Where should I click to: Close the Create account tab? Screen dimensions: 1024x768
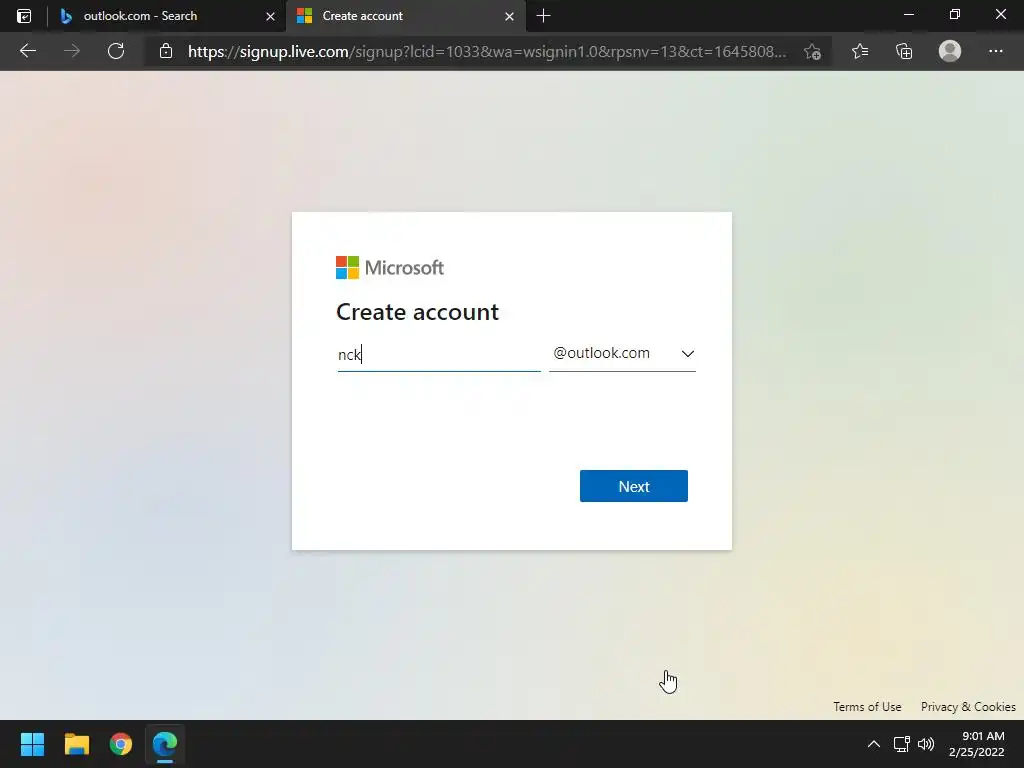[x=509, y=16]
